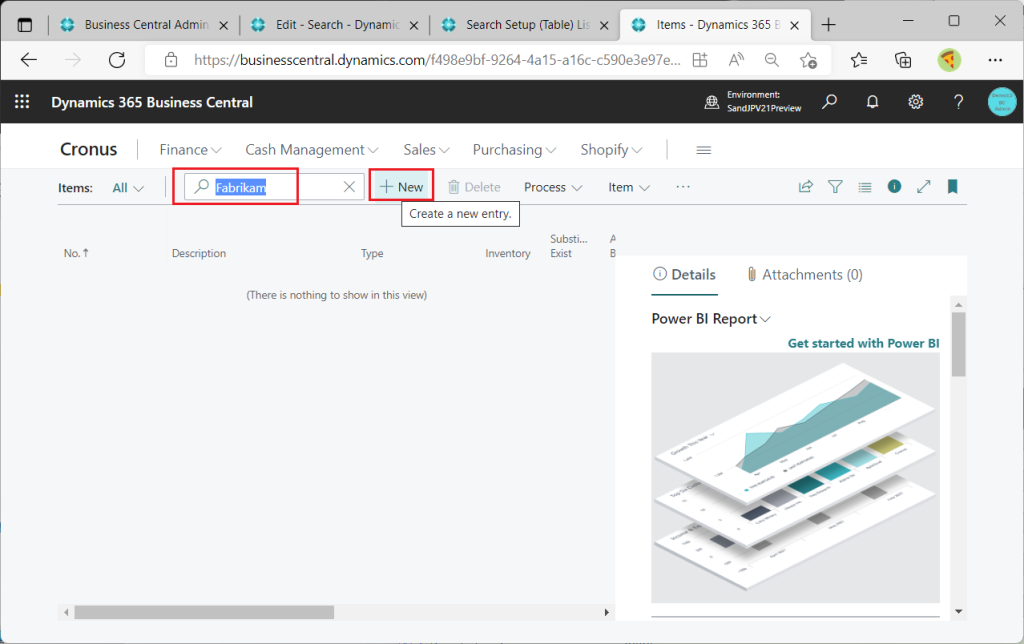1024x644 pixels.
Task: Open the user account avatar
Action: [1002, 102]
